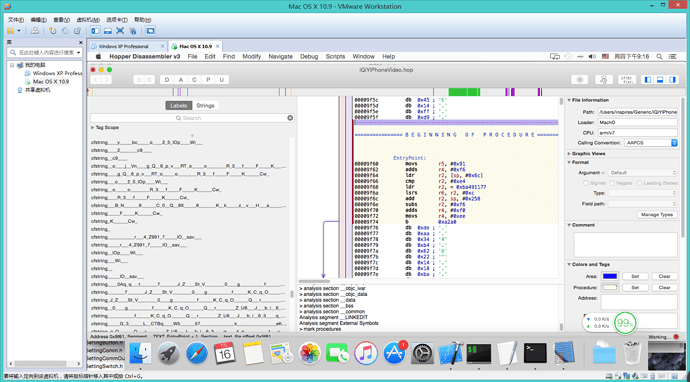Click Clear button for Procedure color
Image resolution: width=690 pixels, height=382 pixels.
click(x=664, y=287)
